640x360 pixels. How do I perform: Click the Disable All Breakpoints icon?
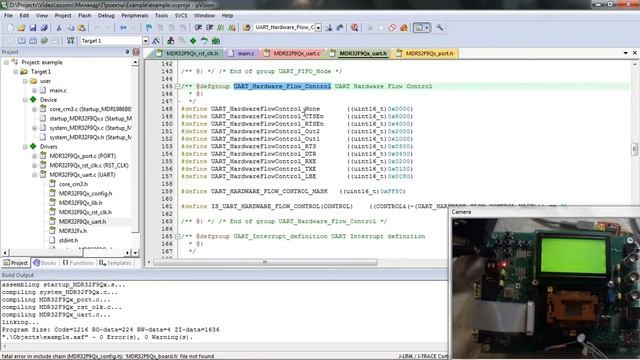coord(392,28)
